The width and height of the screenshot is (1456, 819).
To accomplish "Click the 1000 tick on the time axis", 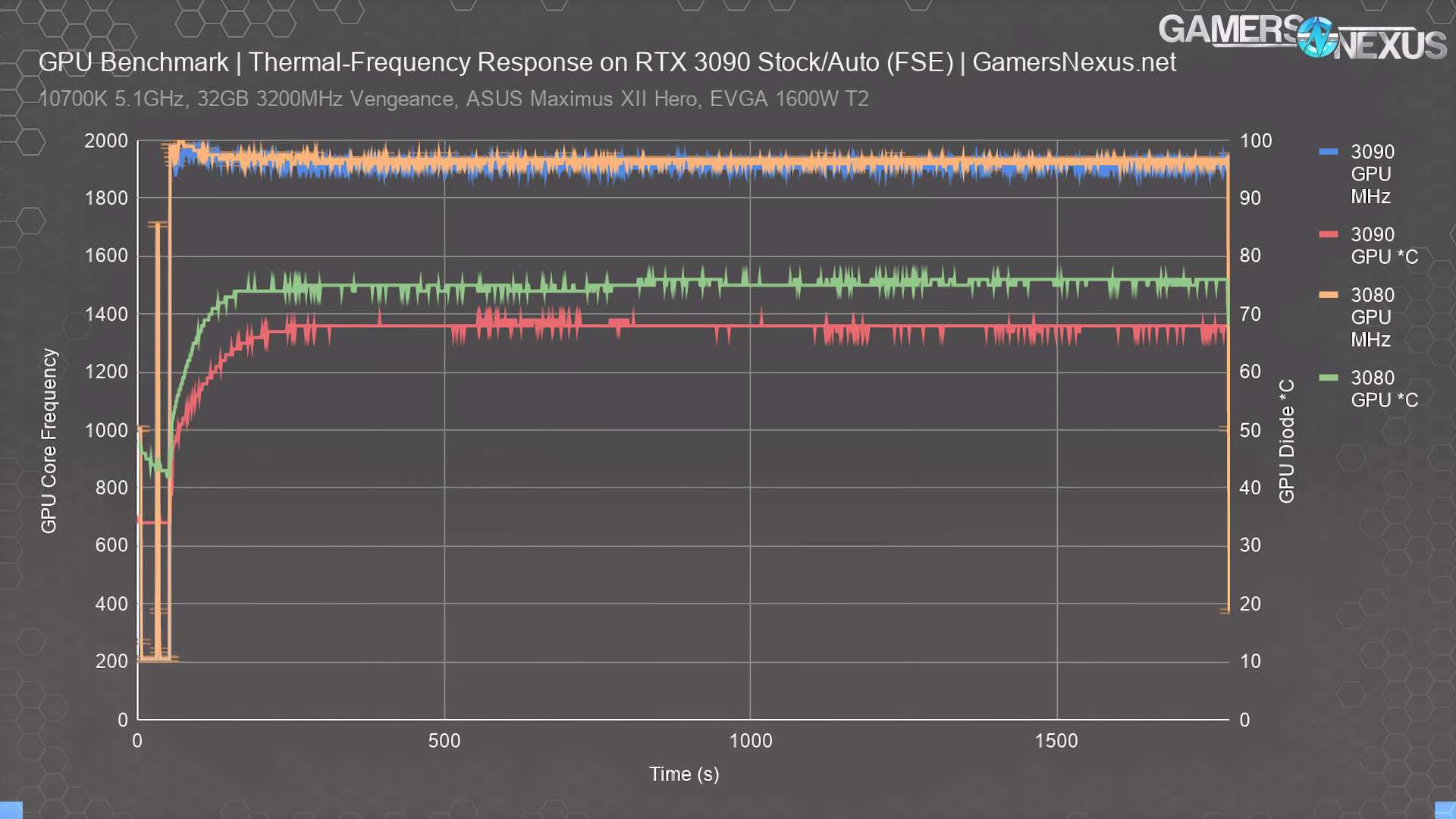I will click(x=750, y=741).
